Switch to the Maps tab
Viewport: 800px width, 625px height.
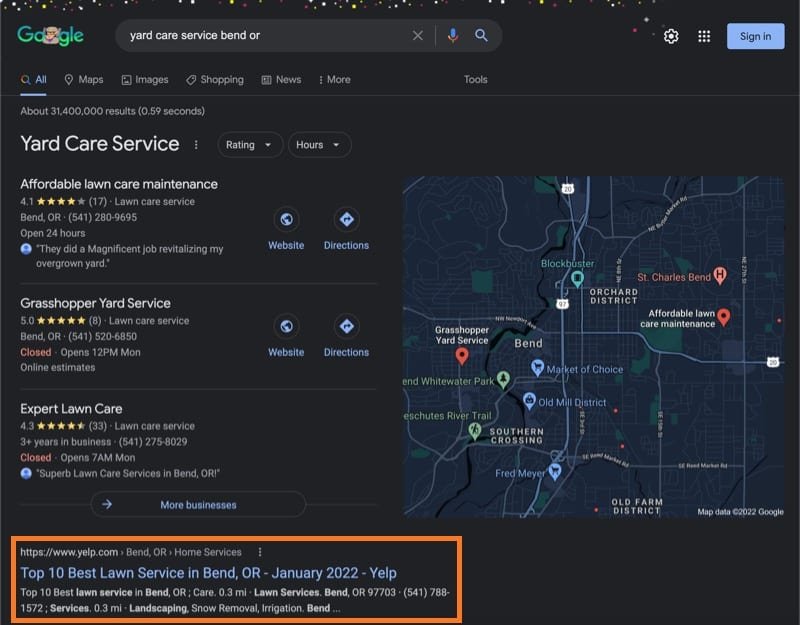pos(84,80)
